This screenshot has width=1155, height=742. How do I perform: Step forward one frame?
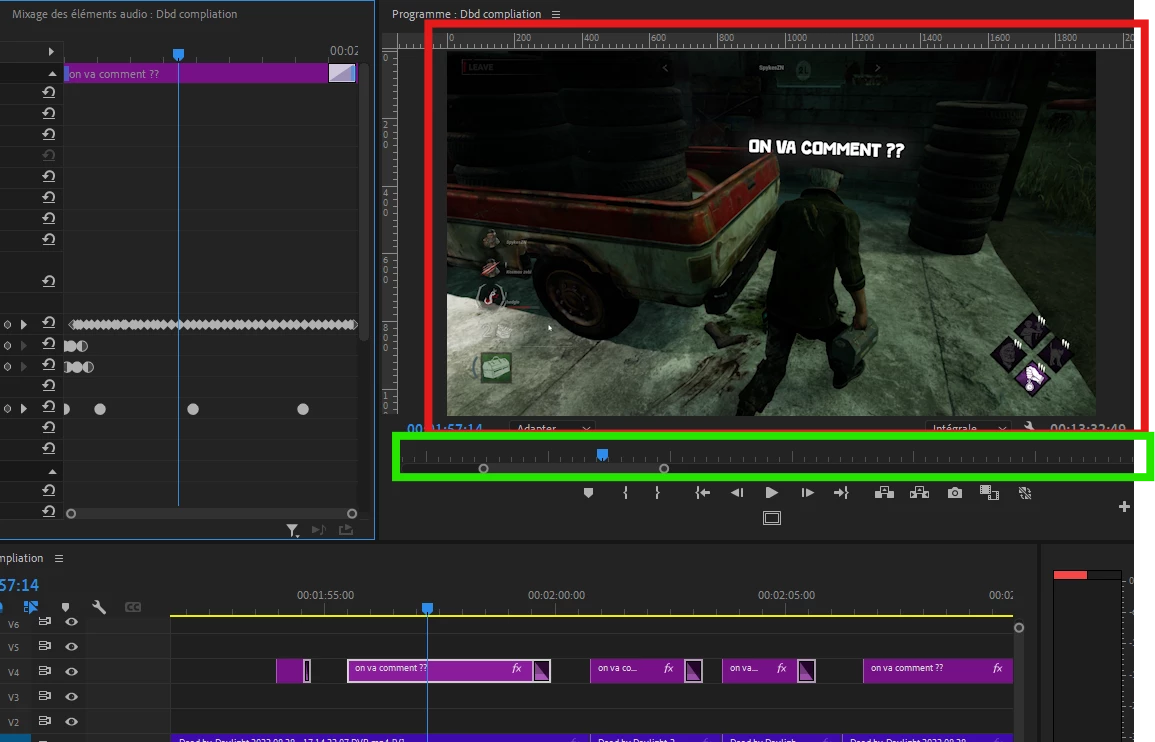[807, 493]
